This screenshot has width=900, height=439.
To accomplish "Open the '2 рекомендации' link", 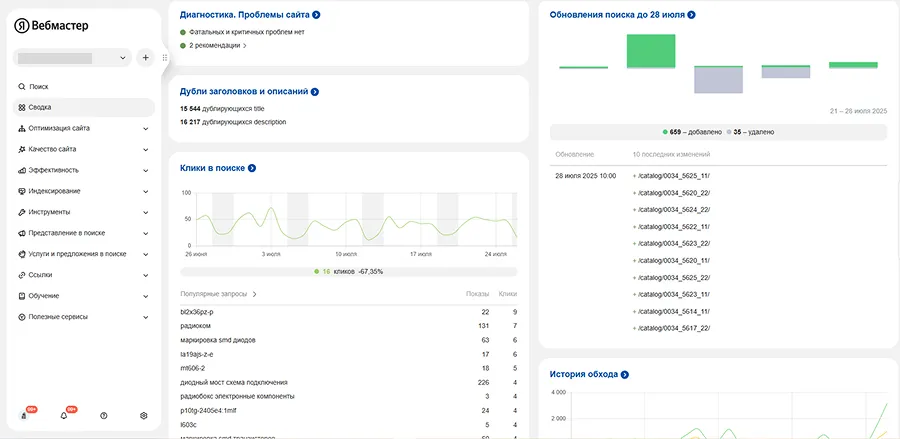I will tap(214, 45).
